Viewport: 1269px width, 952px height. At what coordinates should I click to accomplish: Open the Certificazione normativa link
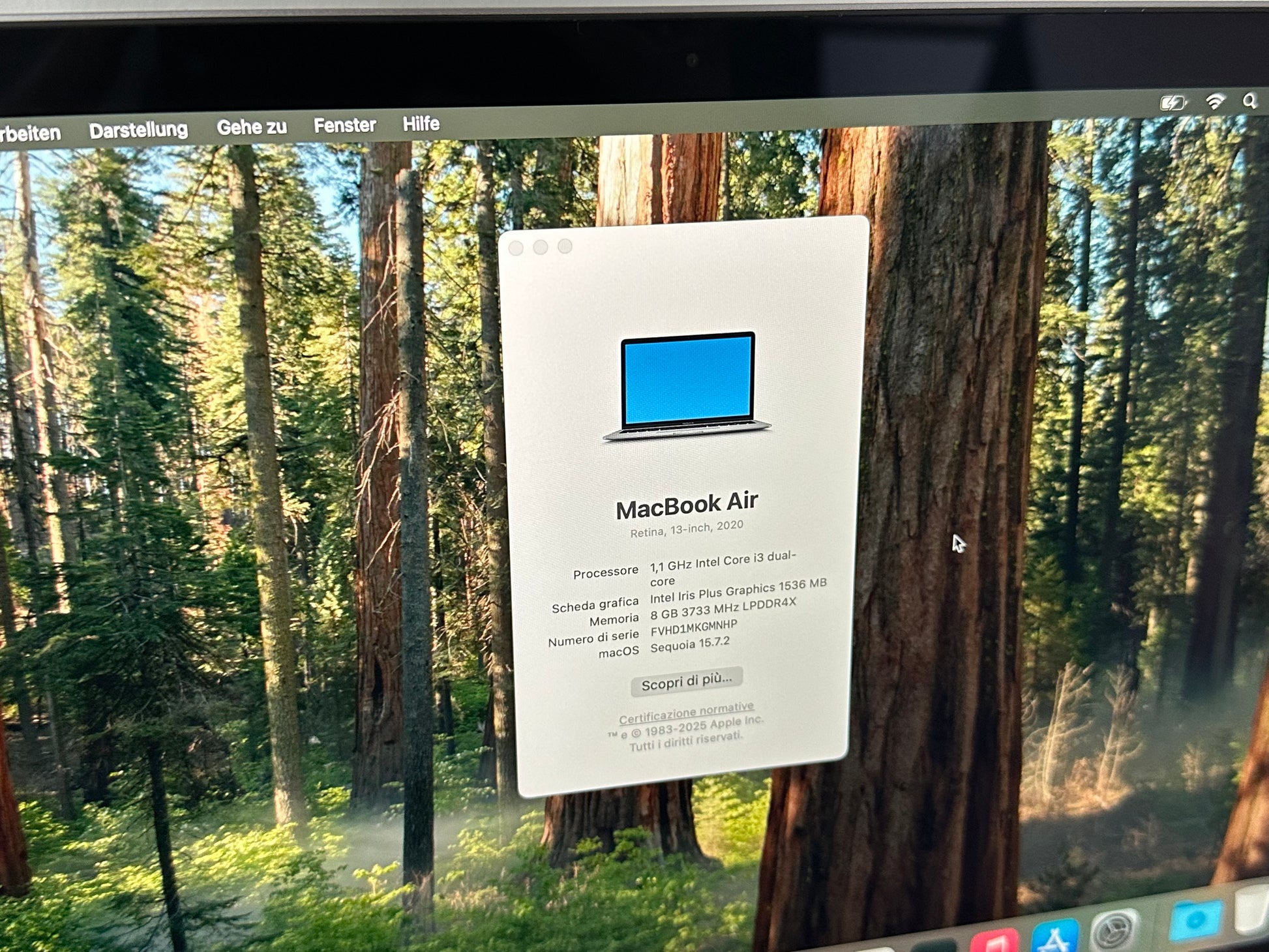686,713
